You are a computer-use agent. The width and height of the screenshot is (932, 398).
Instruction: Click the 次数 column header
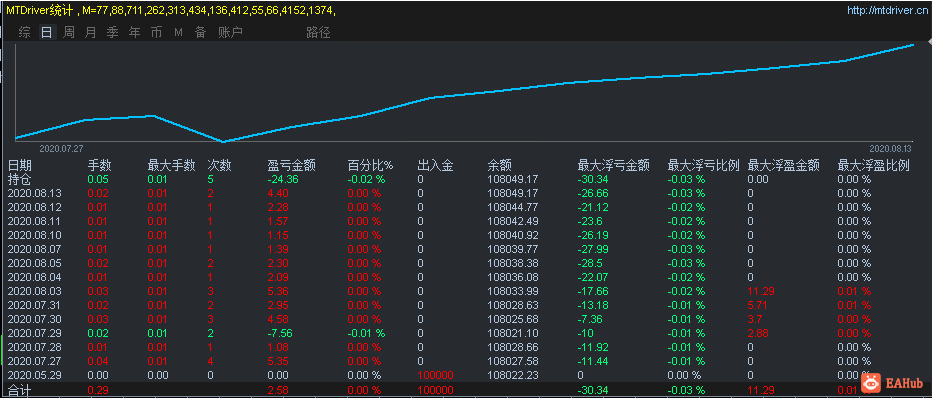219,165
